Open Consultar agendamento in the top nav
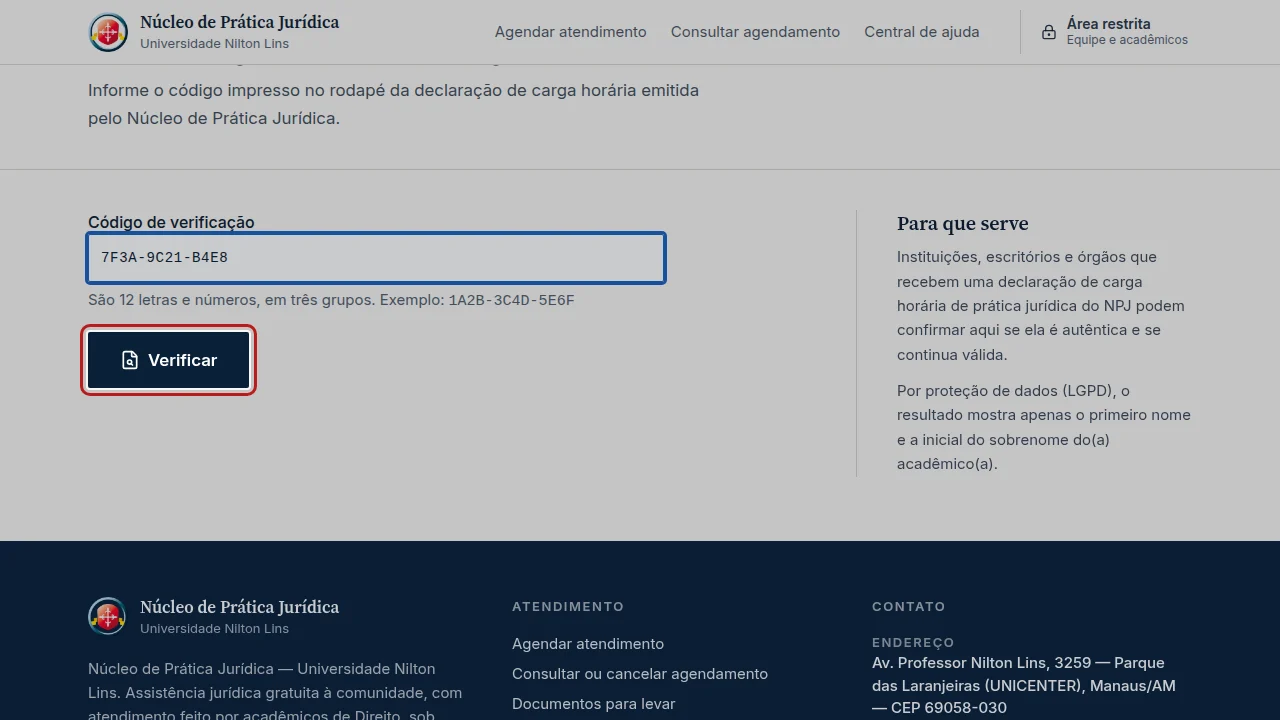The height and width of the screenshot is (720, 1280). pos(755,32)
